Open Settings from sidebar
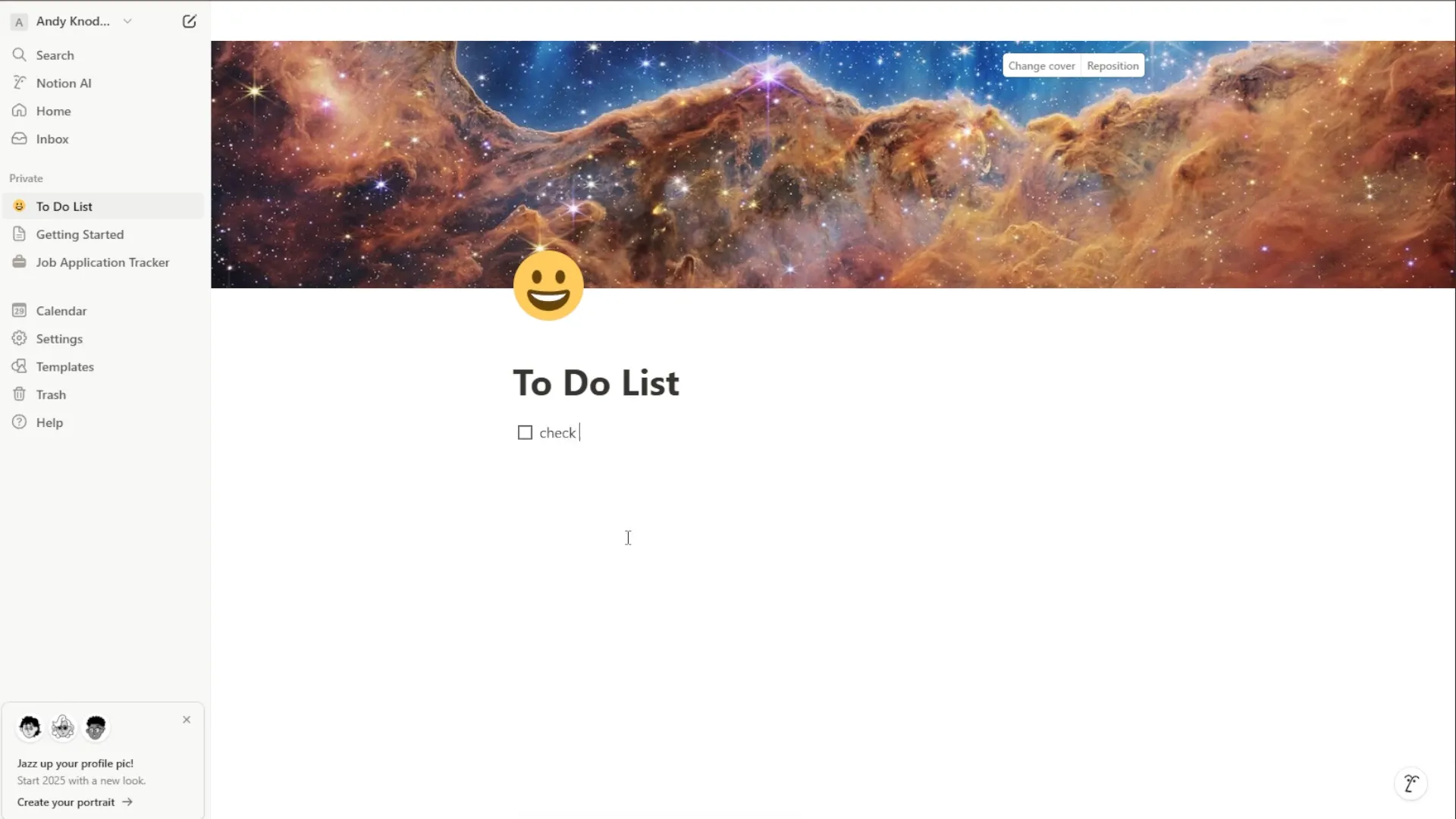This screenshot has height=819, width=1456. click(x=59, y=339)
